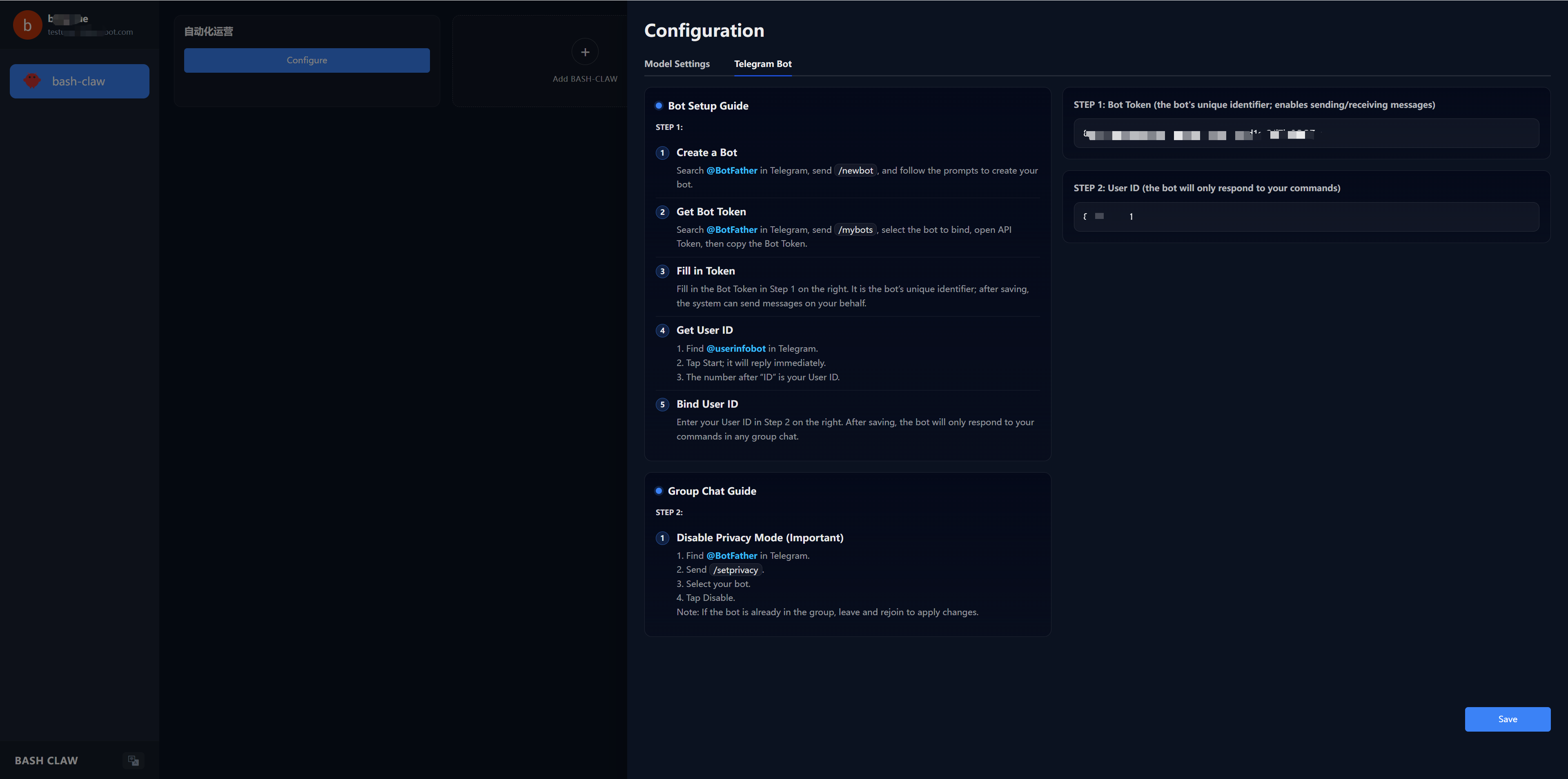The width and height of the screenshot is (1568, 779).
Task: Click the step 4 badge next to Get User ID
Action: pyautogui.click(x=662, y=331)
